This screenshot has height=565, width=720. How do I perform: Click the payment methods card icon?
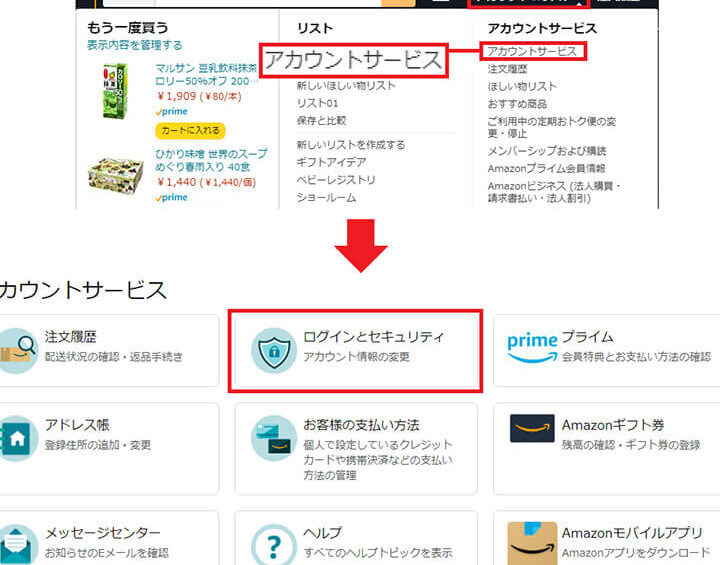[274, 439]
